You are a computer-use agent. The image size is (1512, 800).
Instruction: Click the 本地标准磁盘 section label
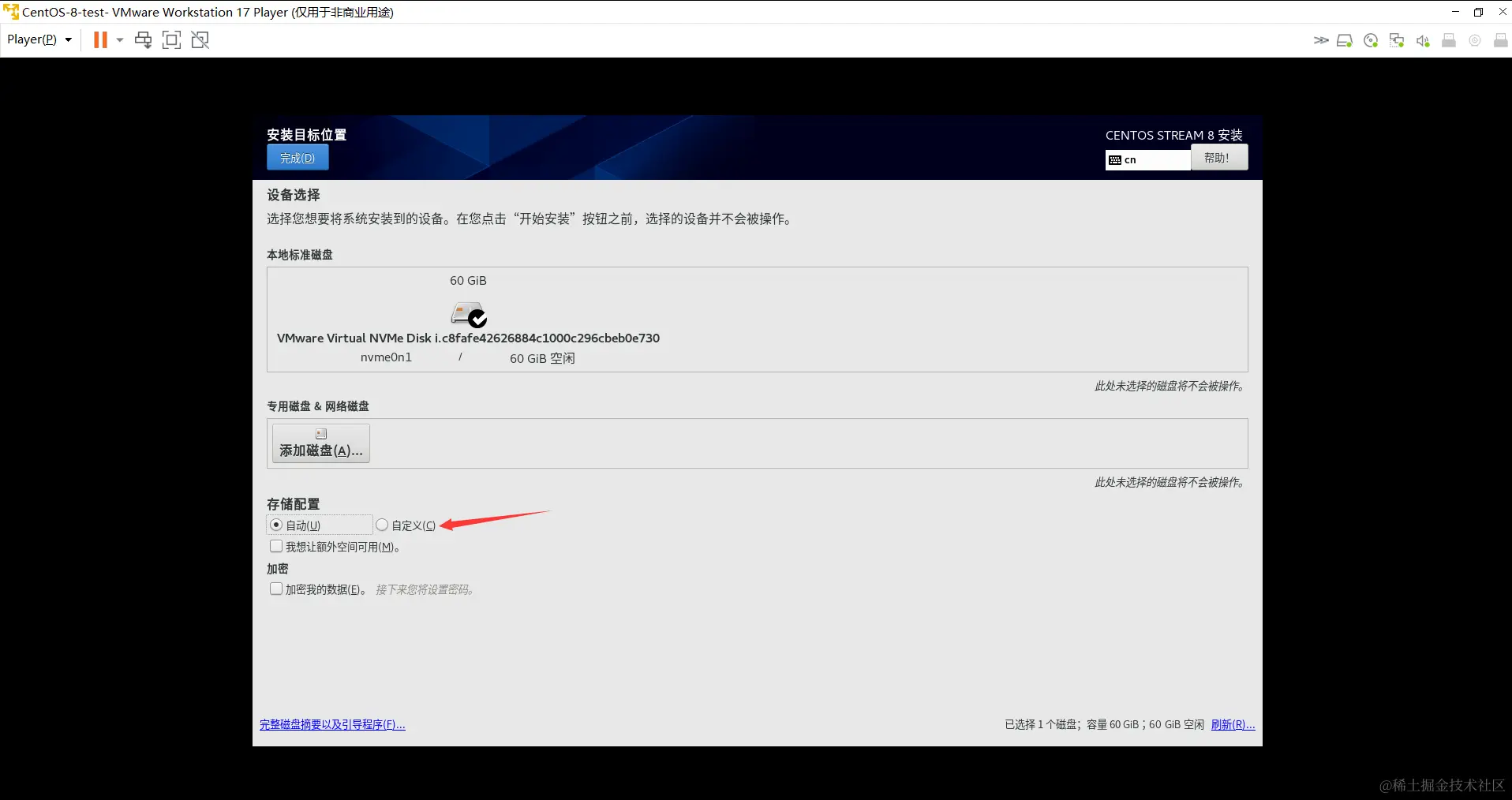click(300, 255)
